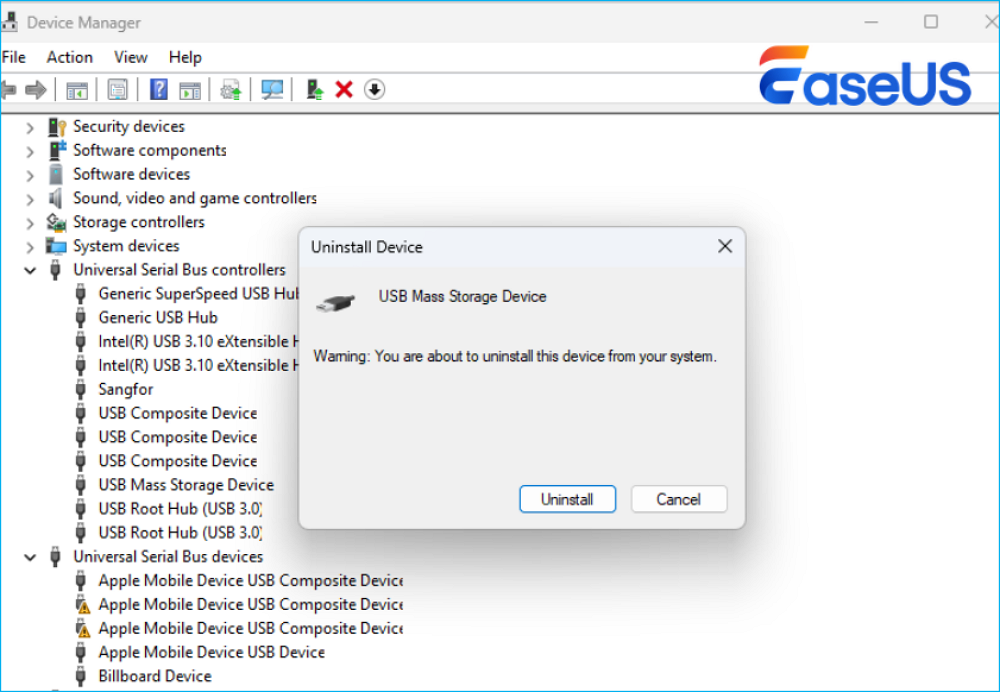Expand the Security devices category
Screen dimensions: 1000x692
tap(30, 127)
